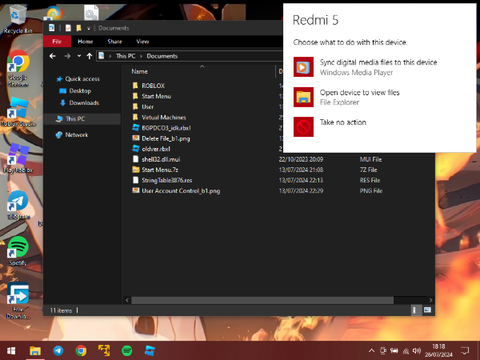Image resolution: width=480 pixels, height=360 pixels.
Task: Go forward using the Forward arrow
Action: pyautogui.click(x=67, y=56)
